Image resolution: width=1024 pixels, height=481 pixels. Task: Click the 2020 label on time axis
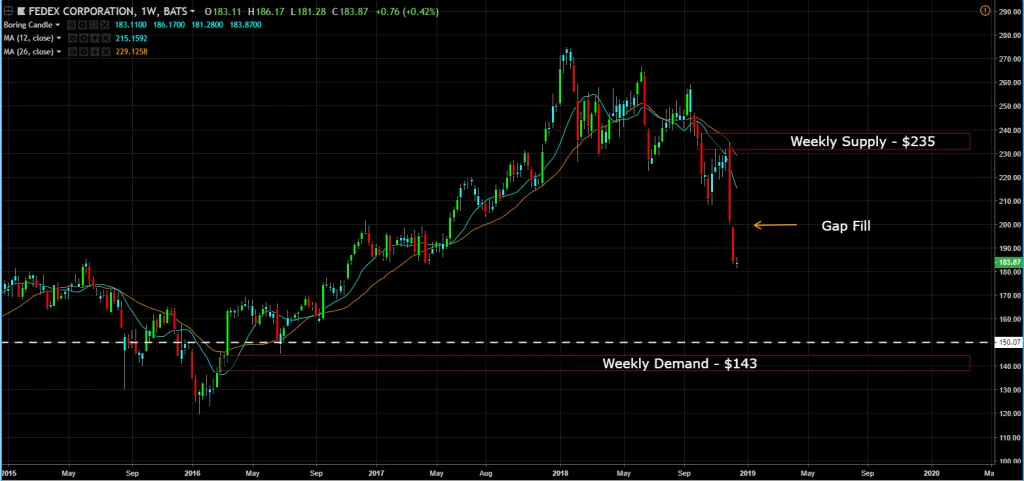click(933, 473)
